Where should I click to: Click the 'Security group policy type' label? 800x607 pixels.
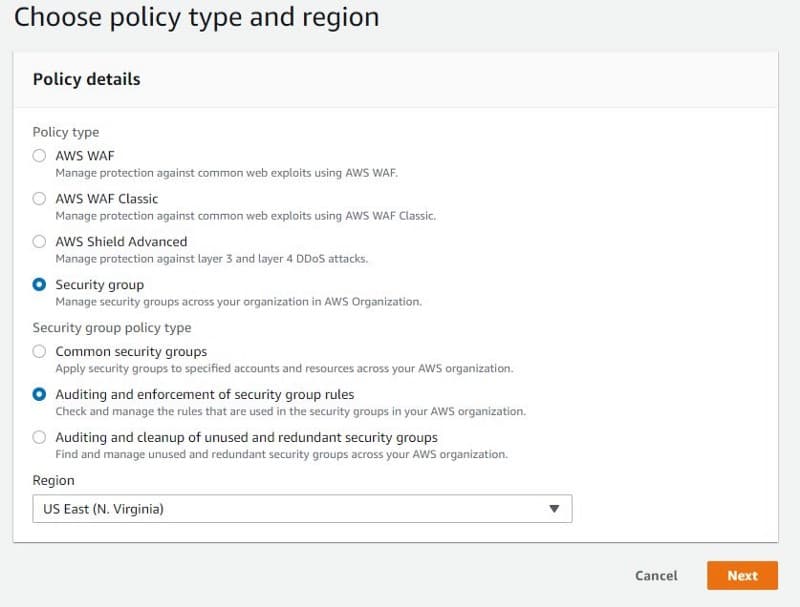112,327
